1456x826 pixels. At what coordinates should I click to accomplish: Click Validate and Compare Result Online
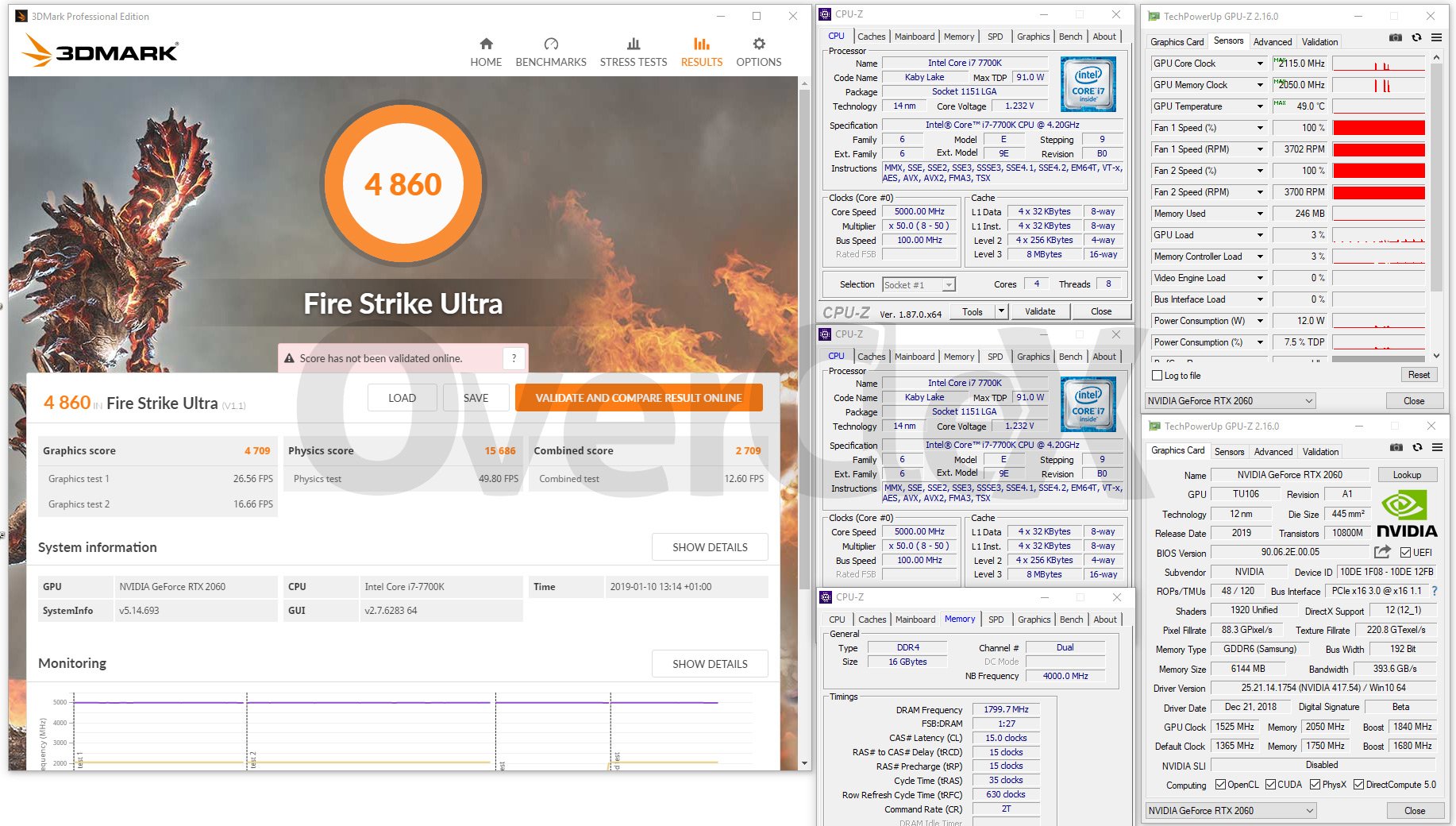coord(638,398)
